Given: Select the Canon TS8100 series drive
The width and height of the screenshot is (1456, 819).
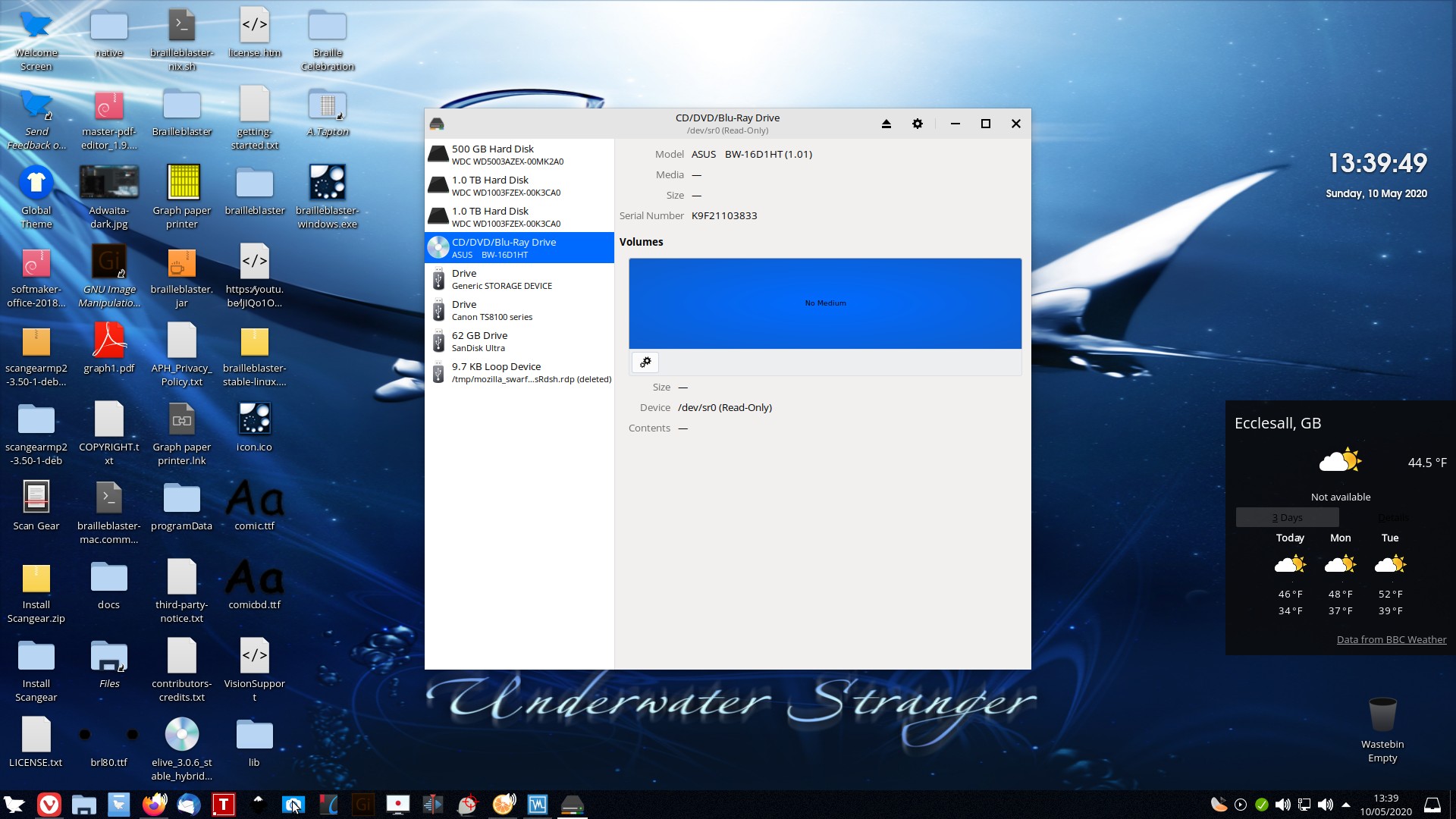Looking at the screenshot, I should pos(518,310).
